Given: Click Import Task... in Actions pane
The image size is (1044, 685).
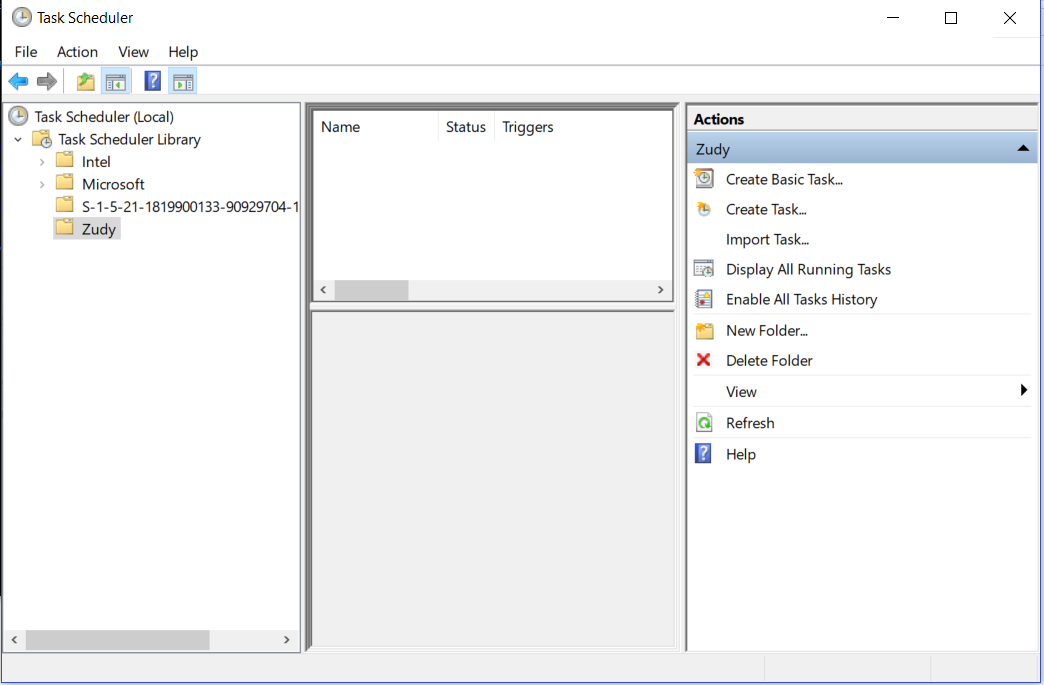Looking at the screenshot, I should coord(767,239).
